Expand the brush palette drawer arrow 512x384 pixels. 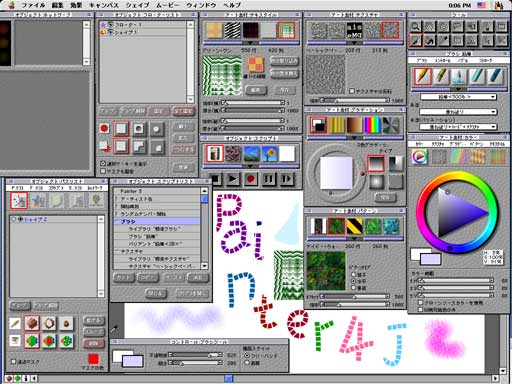point(459,89)
